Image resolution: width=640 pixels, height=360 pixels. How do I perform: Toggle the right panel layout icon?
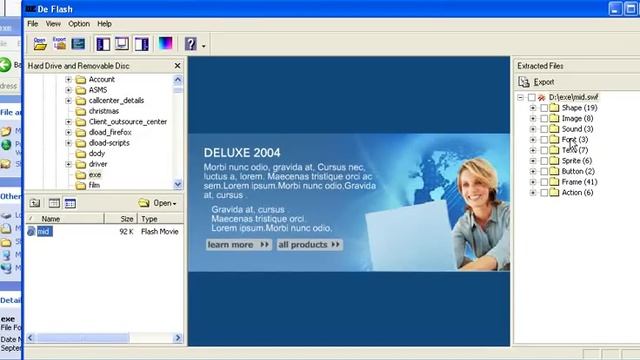point(142,44)
